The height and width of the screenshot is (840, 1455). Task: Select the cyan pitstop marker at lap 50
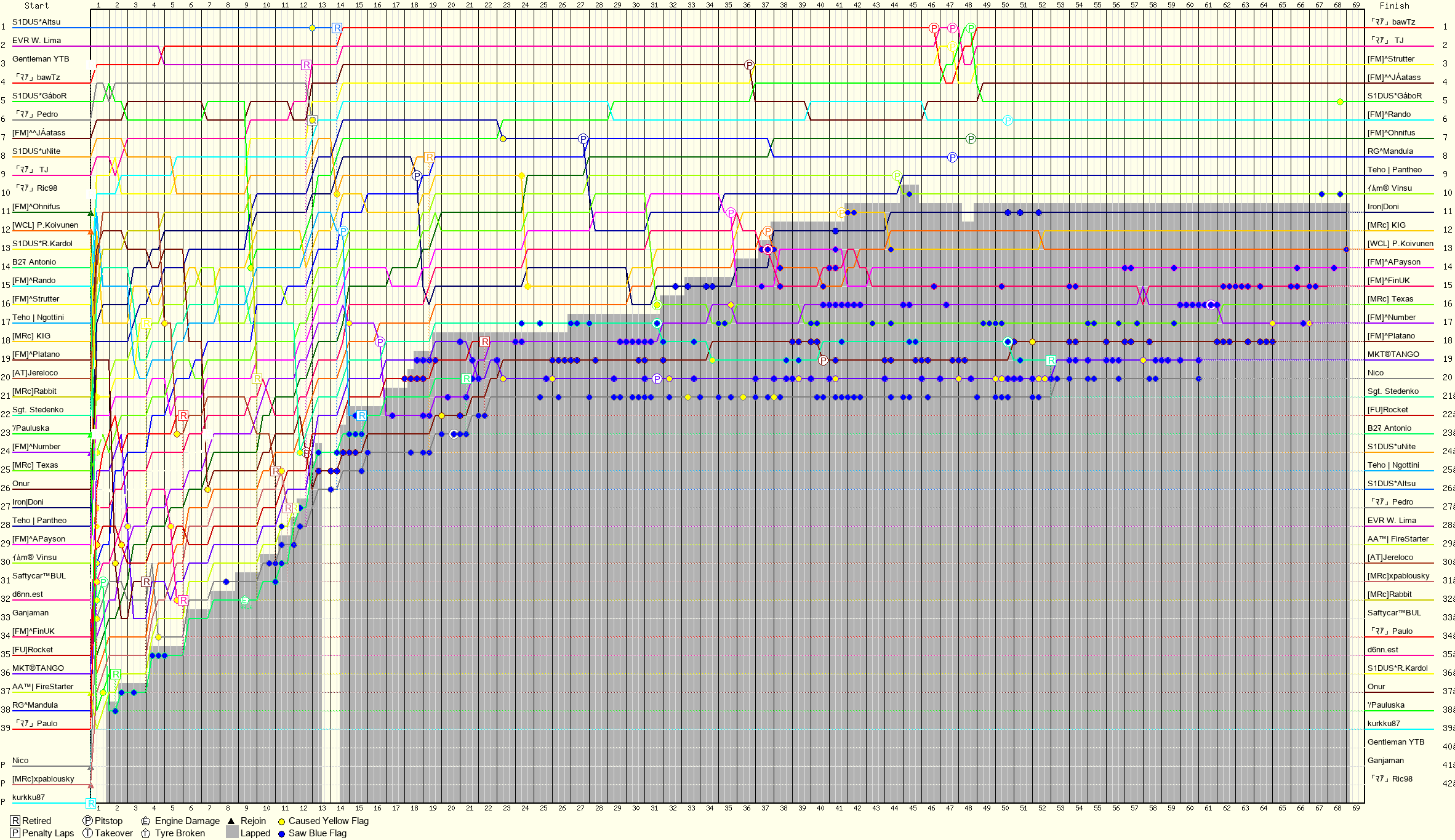[x=1008, y=120]
